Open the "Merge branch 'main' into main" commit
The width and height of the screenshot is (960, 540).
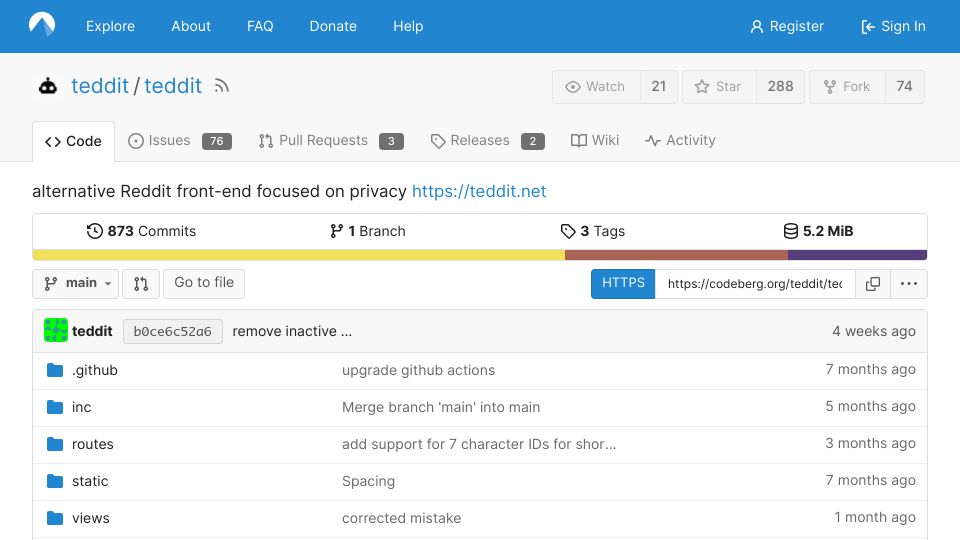[441, 407]
